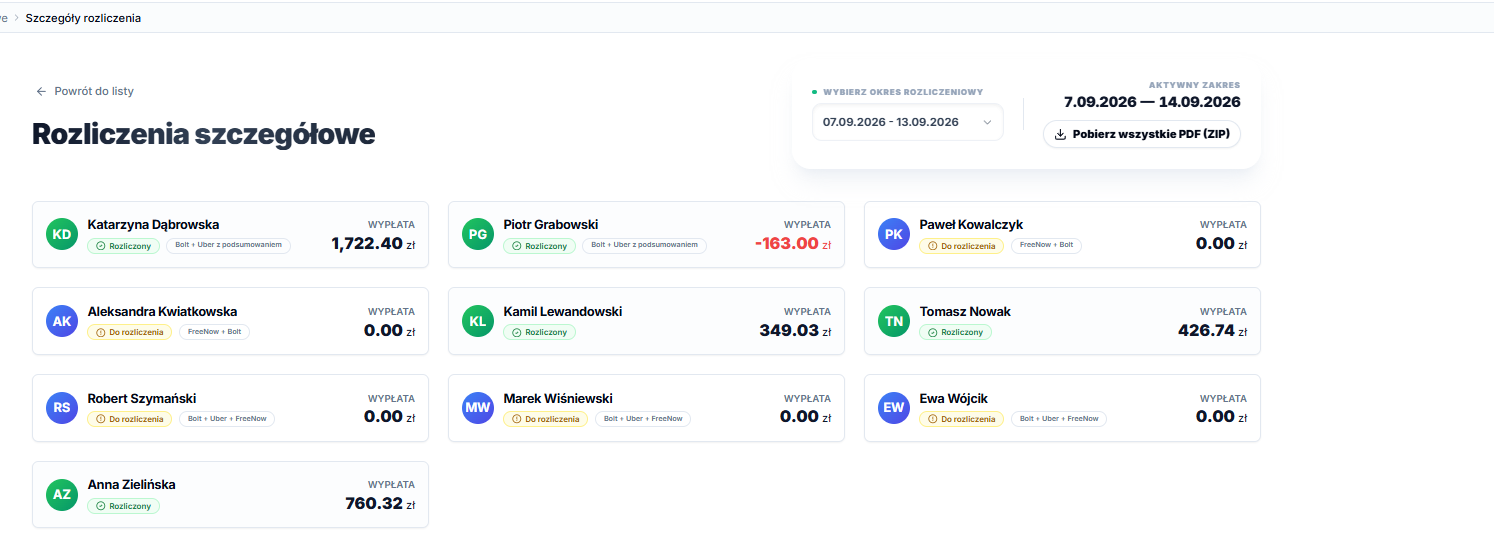The height and width of the screenshot is (539, 1494).
Task: Click the Wybierz okres rozliczeniowy label
Action: pyautogui.click(x=903, y=92)
